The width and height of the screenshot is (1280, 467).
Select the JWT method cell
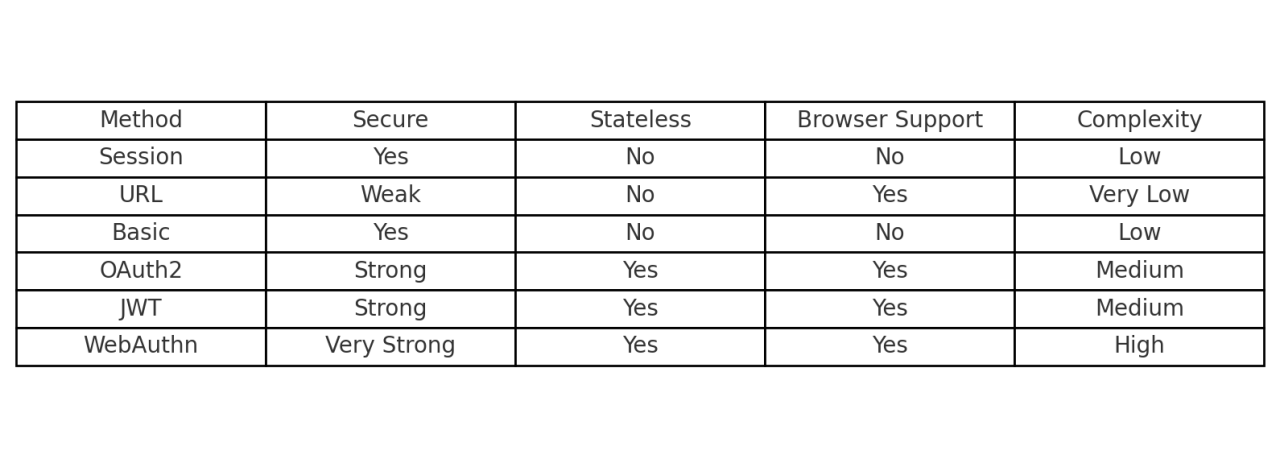click(141, 308)
